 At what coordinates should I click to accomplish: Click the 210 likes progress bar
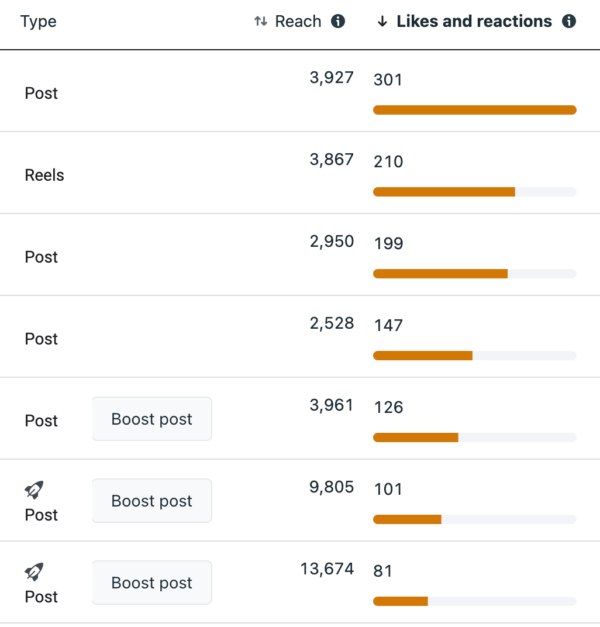pos(474,192)
